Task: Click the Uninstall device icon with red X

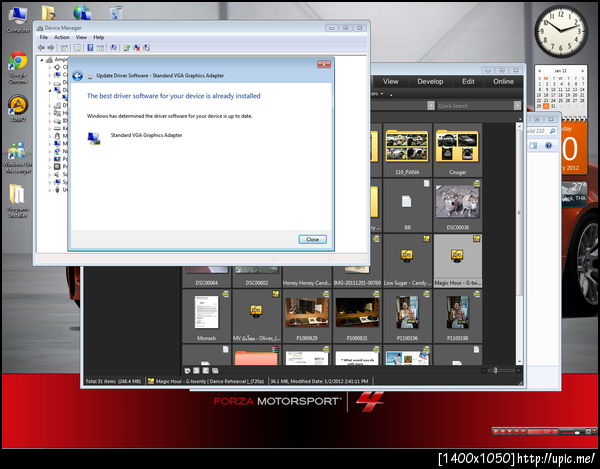Action: [137, 48]
